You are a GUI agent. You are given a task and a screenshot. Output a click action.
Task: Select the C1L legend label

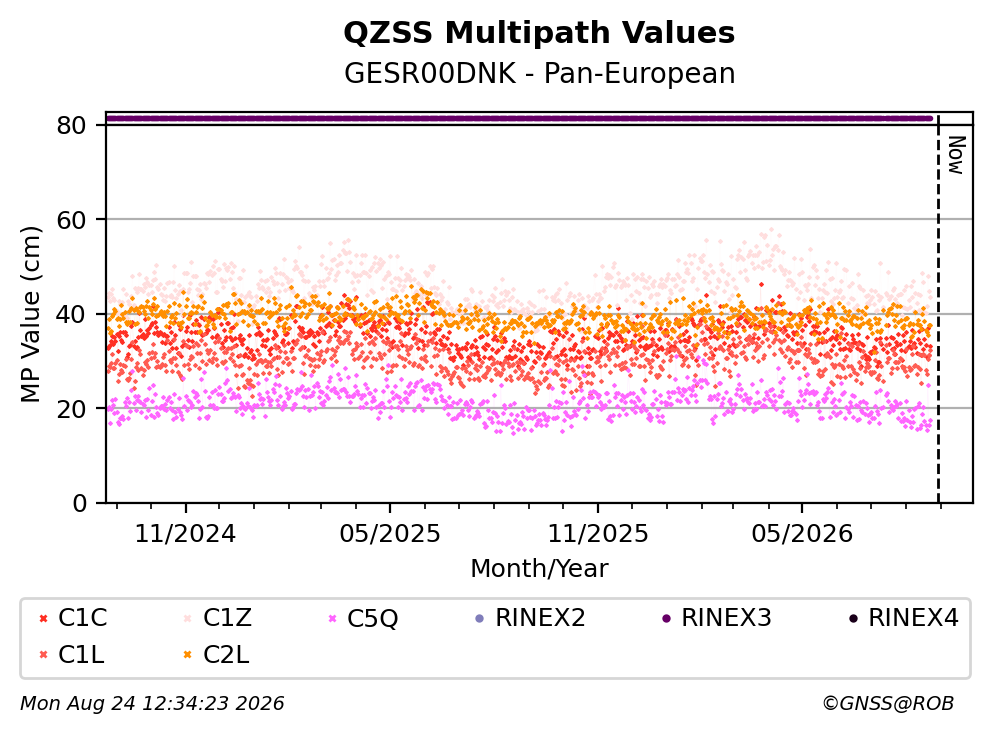click(81, 655)
